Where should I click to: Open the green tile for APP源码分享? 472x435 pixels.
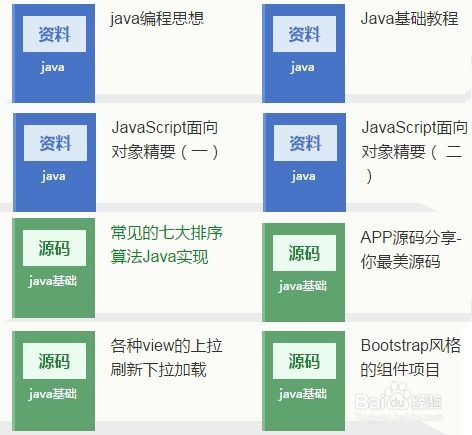pos(304,272)
